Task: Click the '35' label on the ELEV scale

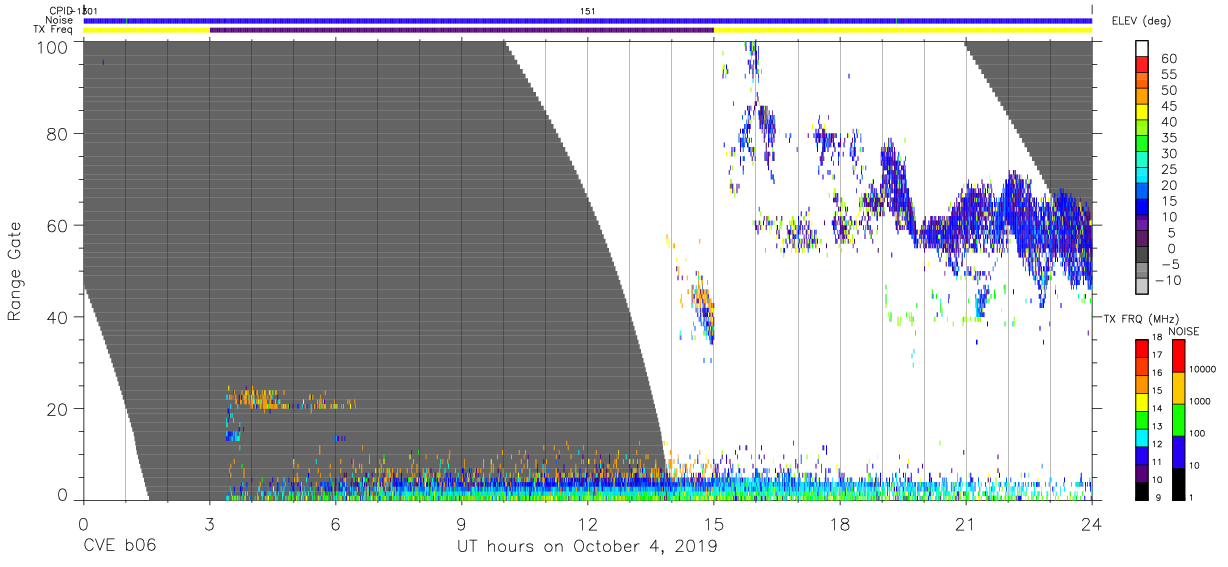Action: pyautogui.click(x=1170, y=138)
